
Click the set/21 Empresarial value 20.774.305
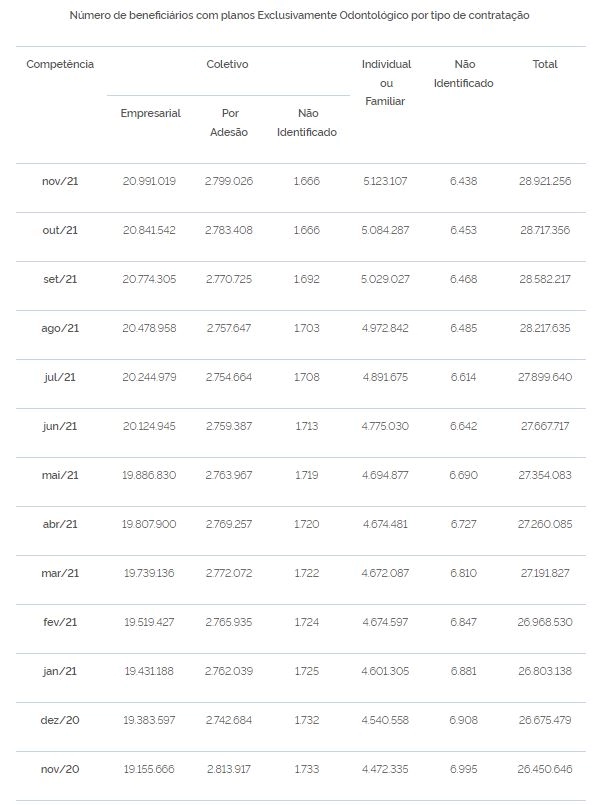(x=149, y=279)
